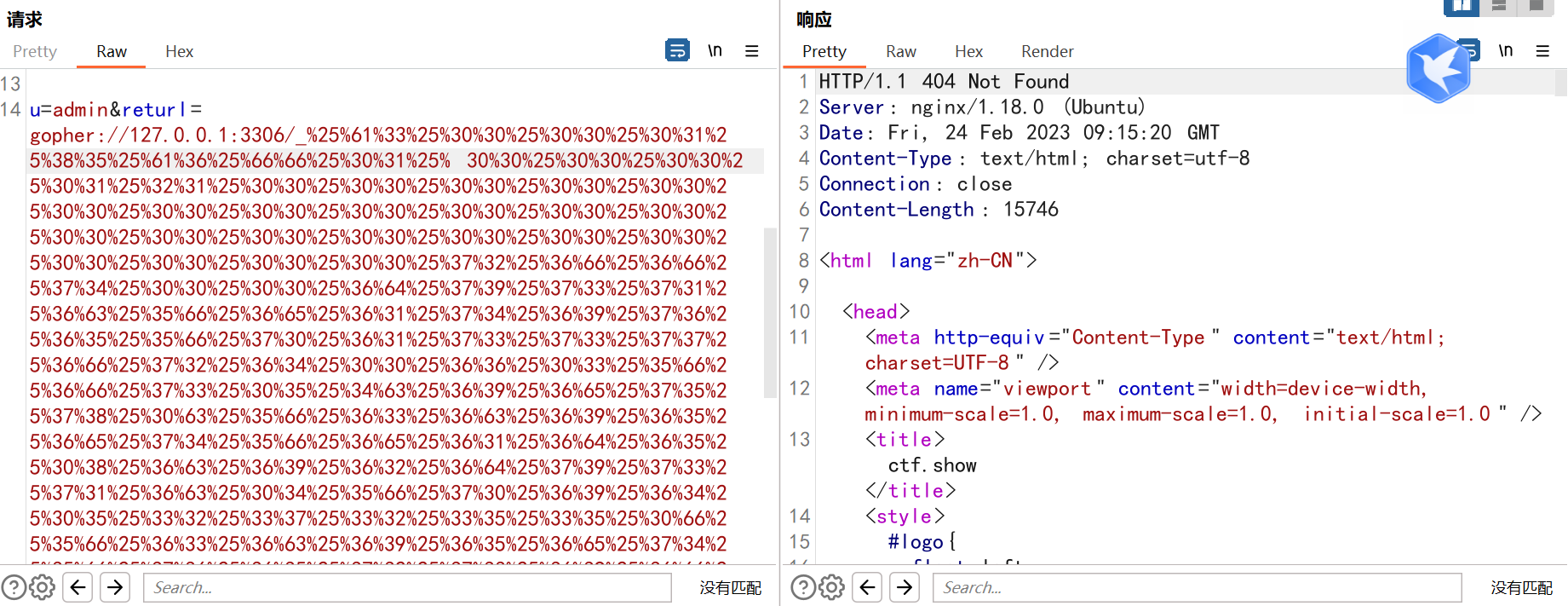The width and height of the screenshot is (1568, 606).
Task: Focus the response Search field
Action: (1198, 587)
